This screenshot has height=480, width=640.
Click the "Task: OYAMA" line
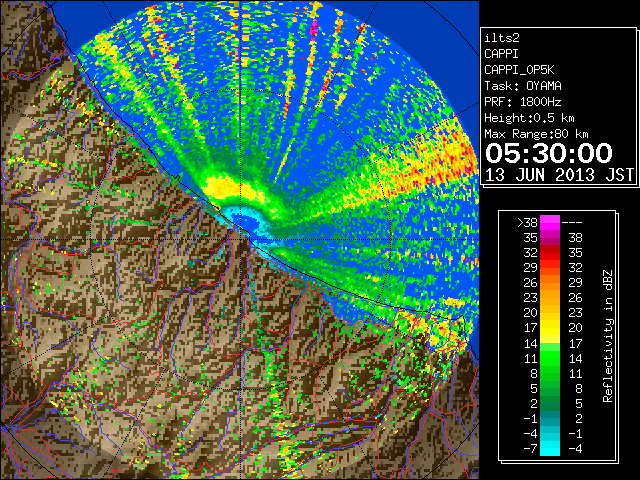[523, 86]
